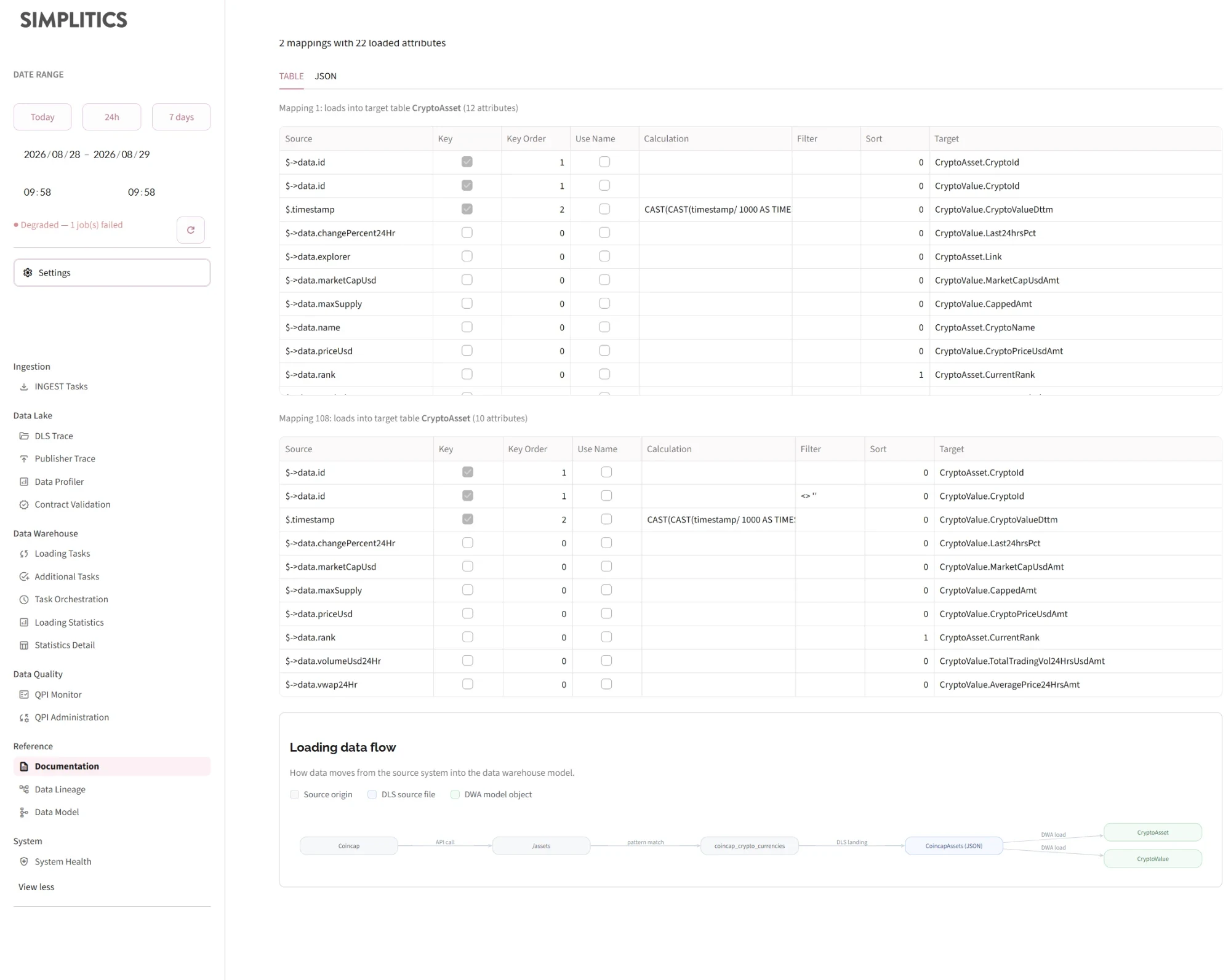Toggle Key checkbox for $->data.vwap24Hr row

point(468,683)
